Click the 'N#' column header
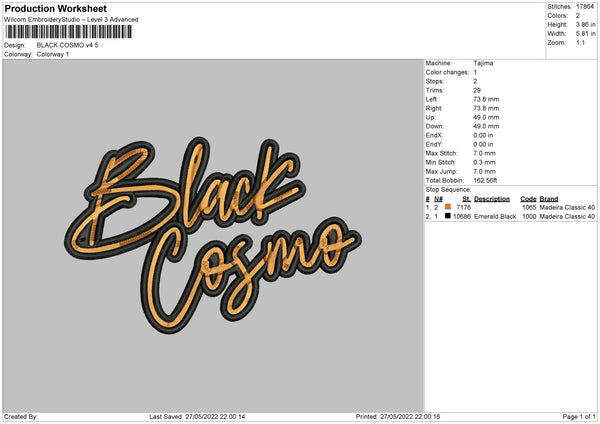The height and width of the screenshot is (424, 600). point(439,199)
